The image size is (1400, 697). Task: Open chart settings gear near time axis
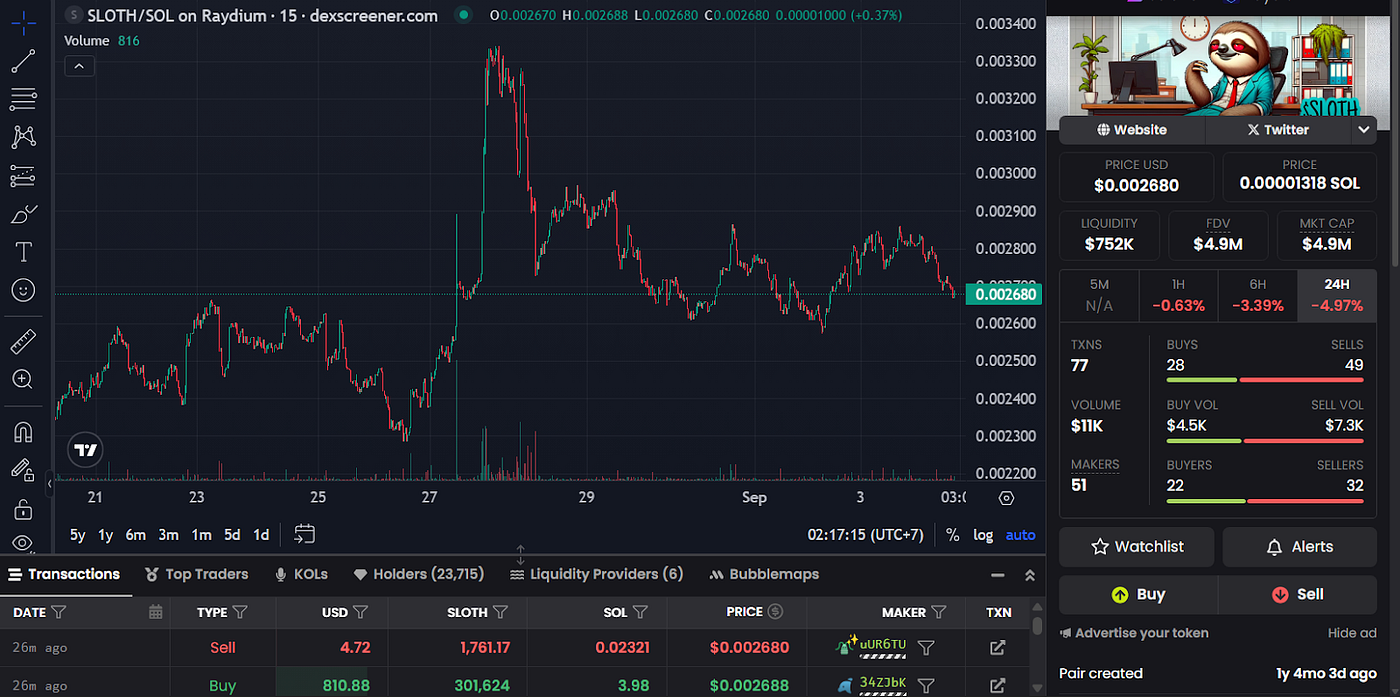tap(1007, 498)
